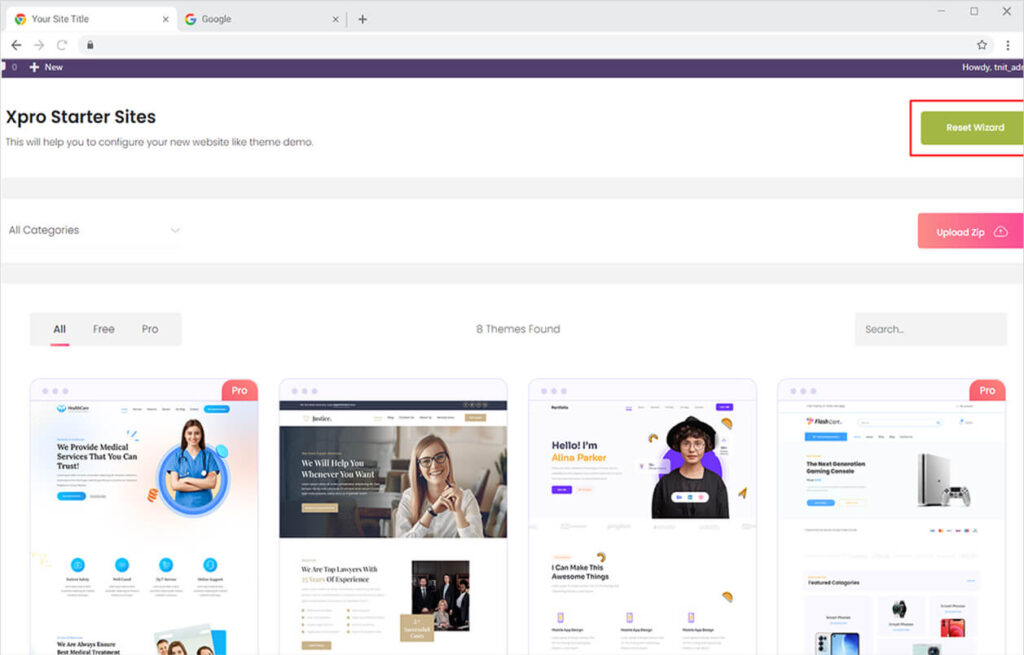1024x655 pixels.
Task: Click the theme Search input field
Action: click(930, 329)
